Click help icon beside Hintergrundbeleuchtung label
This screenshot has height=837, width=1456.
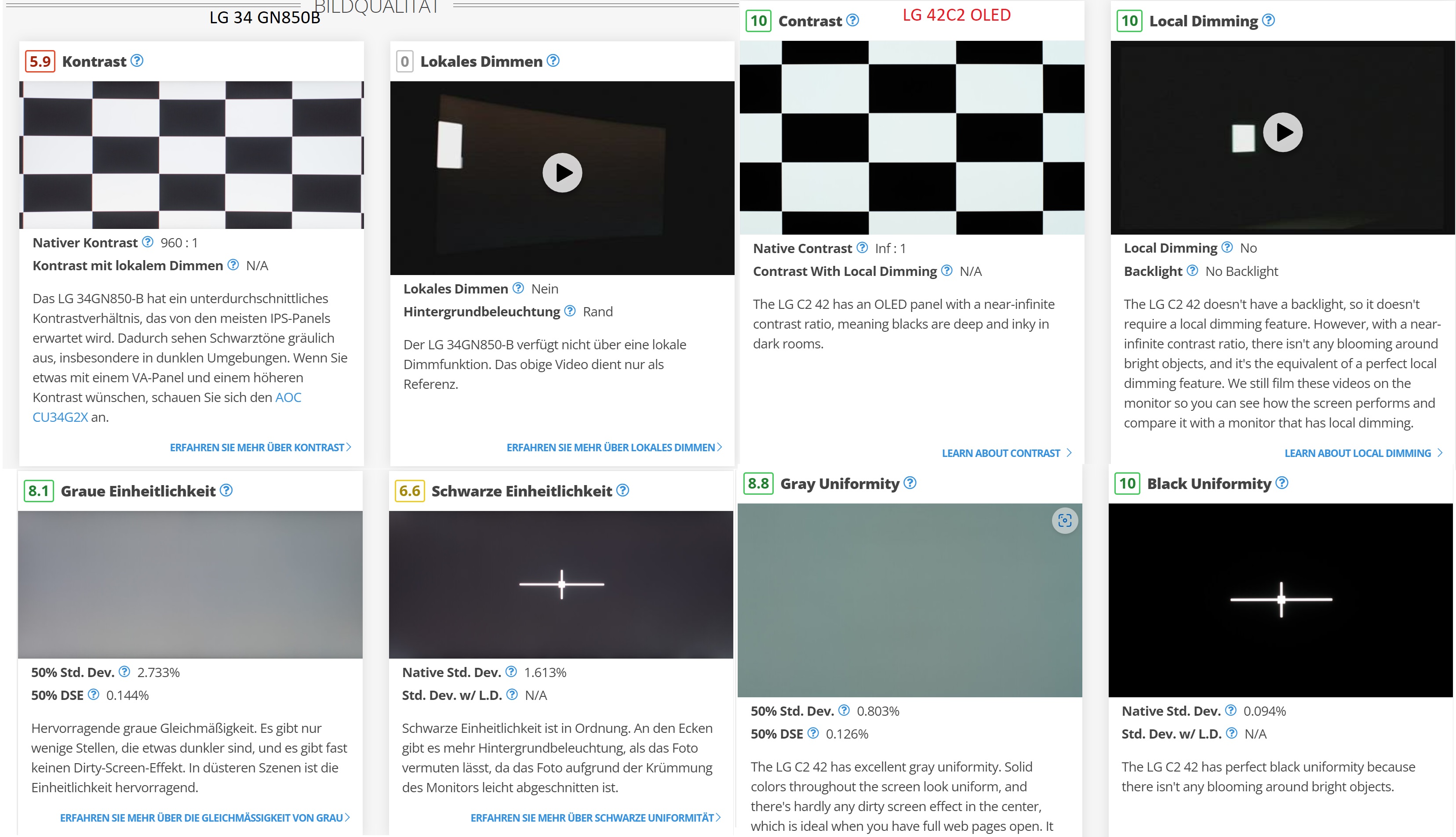point(570,311)
